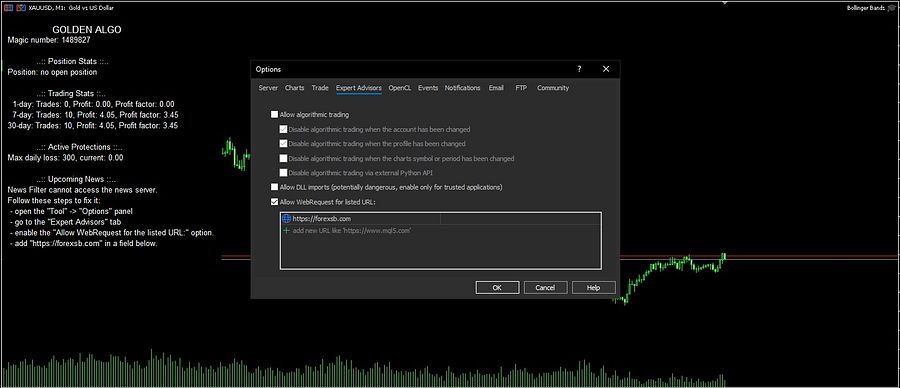
Task: Click the 1-day trading stats line
Action: pos(93,104)
